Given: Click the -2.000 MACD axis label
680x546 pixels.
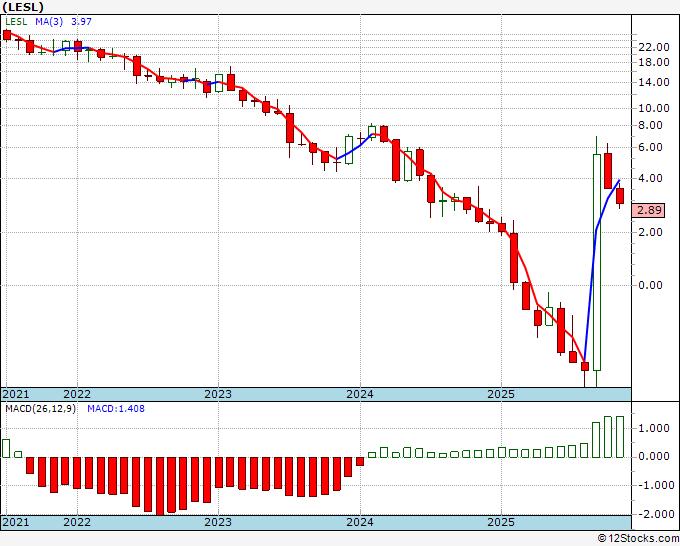Looking at the screenshot, I should coord(653,514).
